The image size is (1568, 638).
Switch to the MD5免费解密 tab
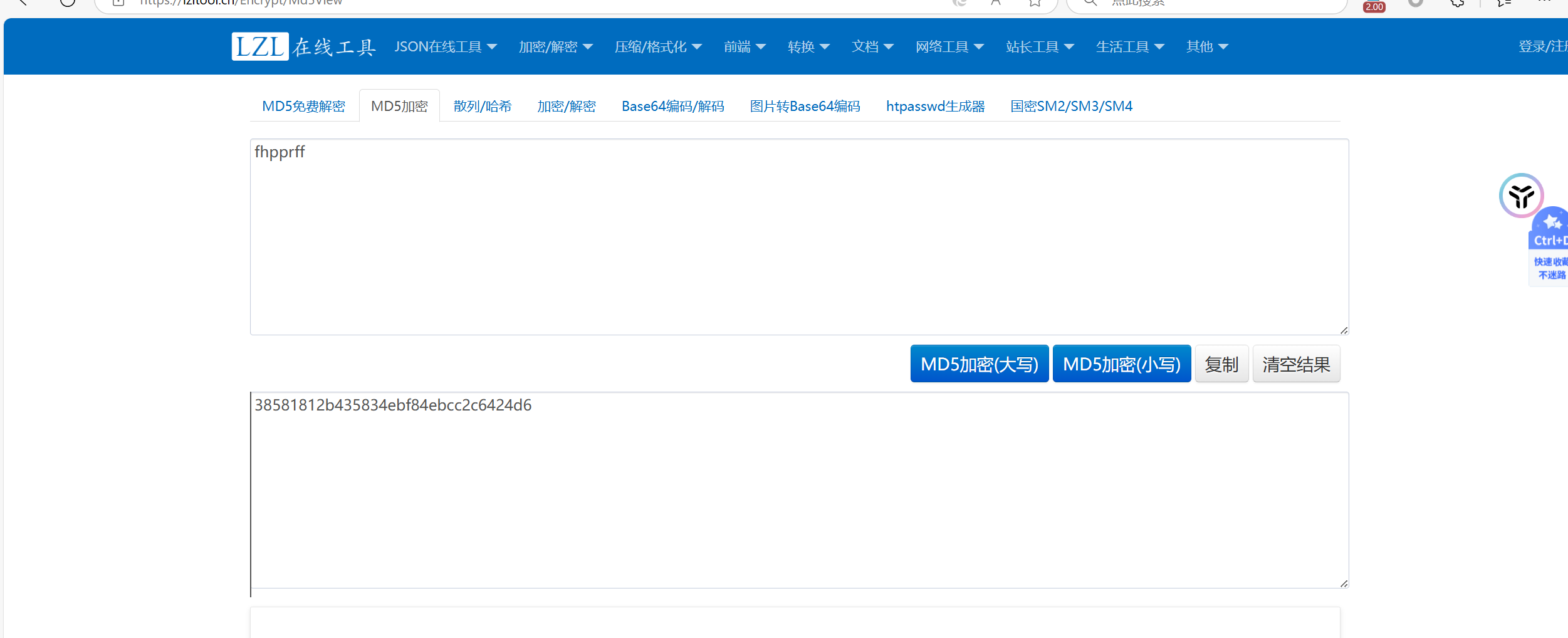(x=304, y=106)
